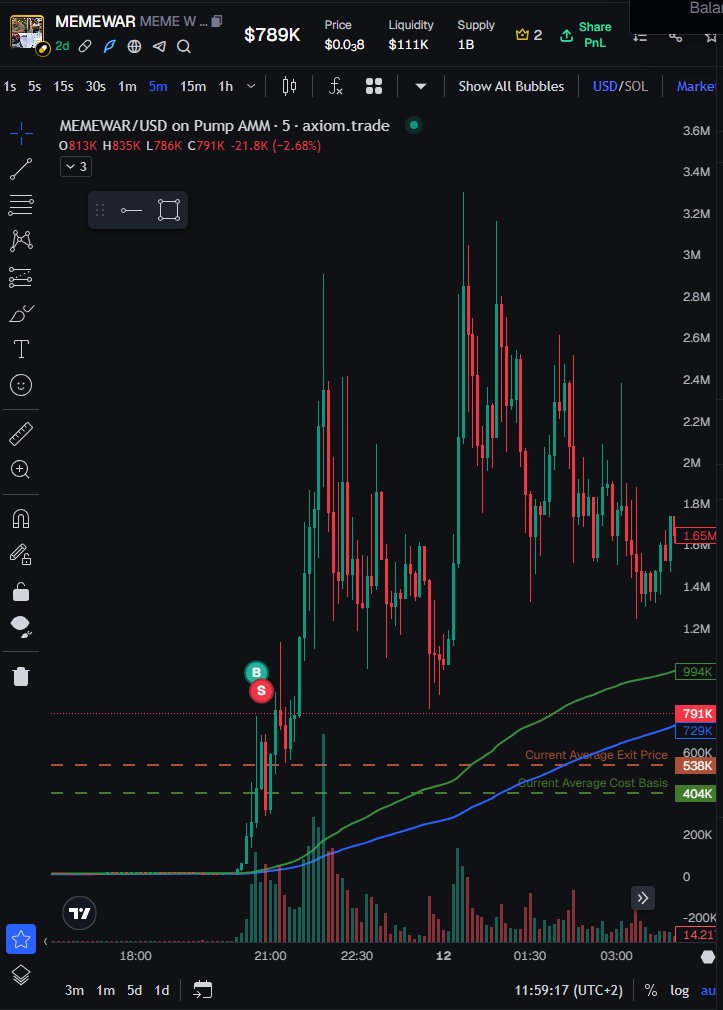Open the Fibonacci retracement tools
This screenshot has height=1010, width=723.
pyautogui.click(x=21, y=205)
